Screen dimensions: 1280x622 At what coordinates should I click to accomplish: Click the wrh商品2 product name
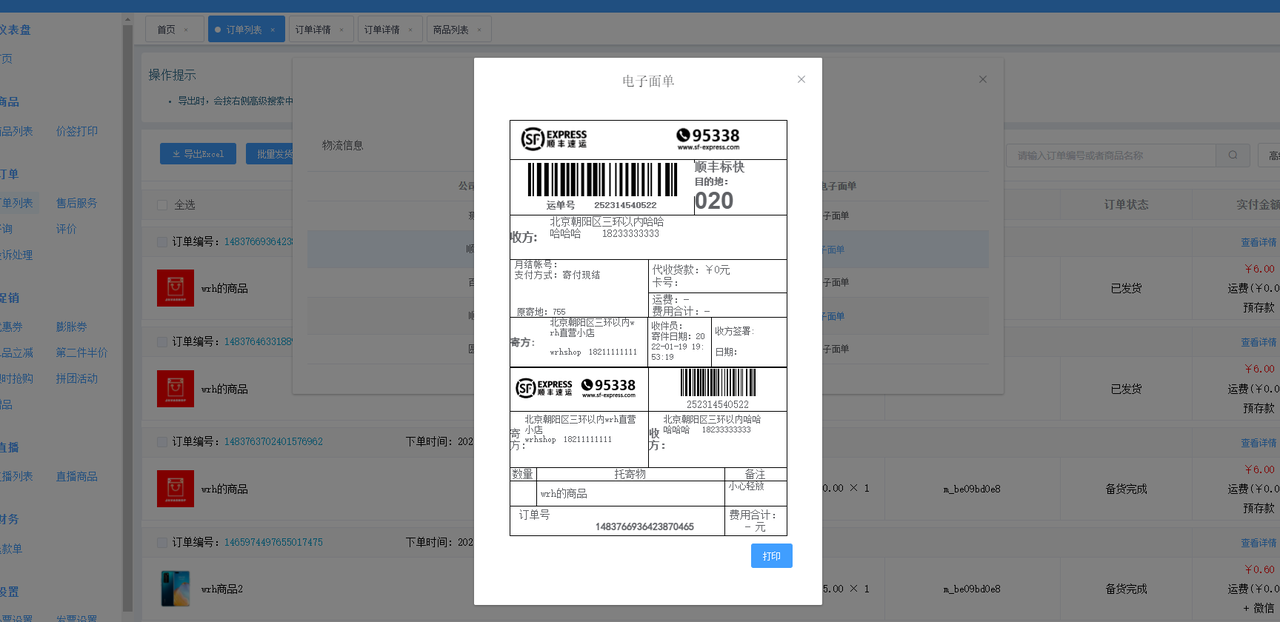tap(222, 589)
